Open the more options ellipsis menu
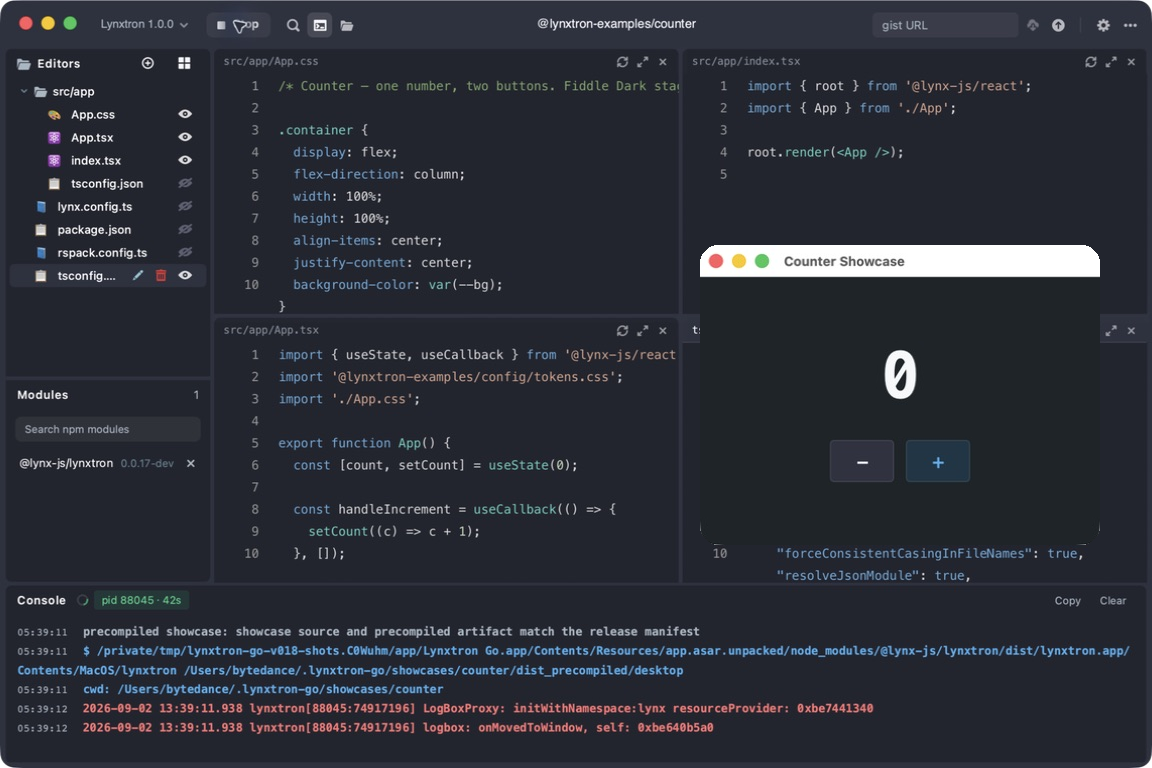The height and width of the screenshot is (768, 1152). (1130, 25)
